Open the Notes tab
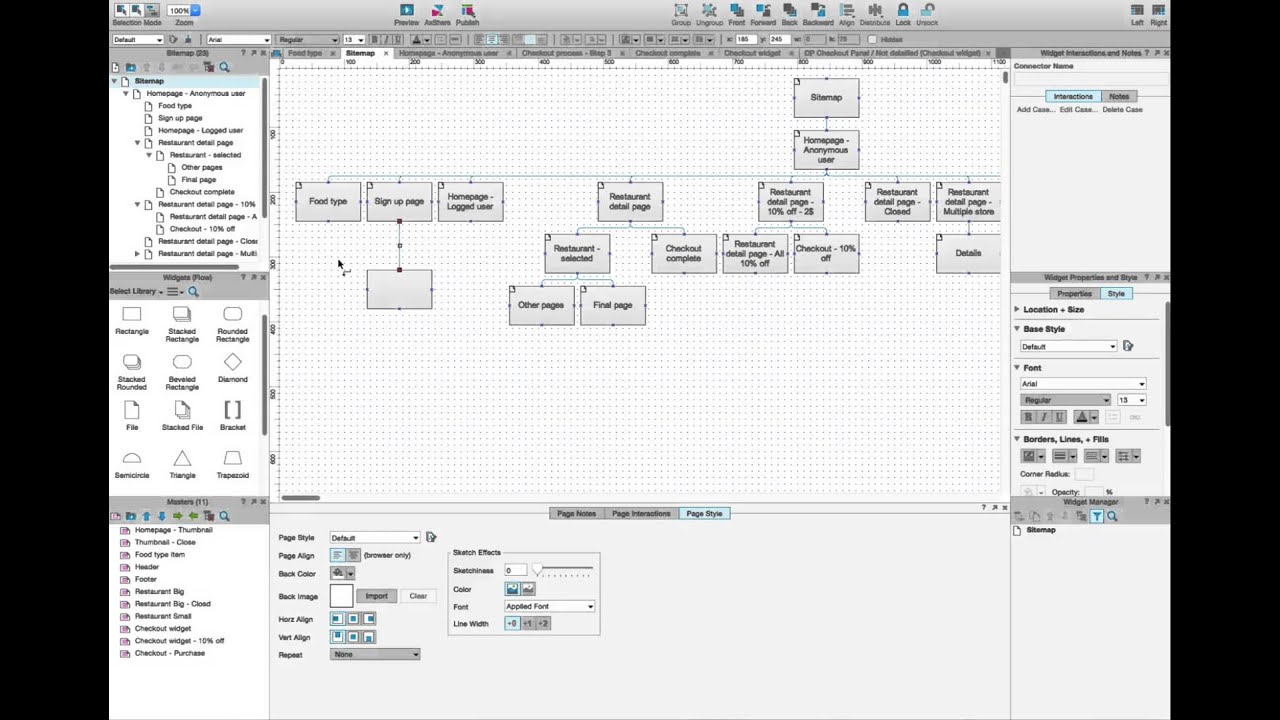 1119,96
